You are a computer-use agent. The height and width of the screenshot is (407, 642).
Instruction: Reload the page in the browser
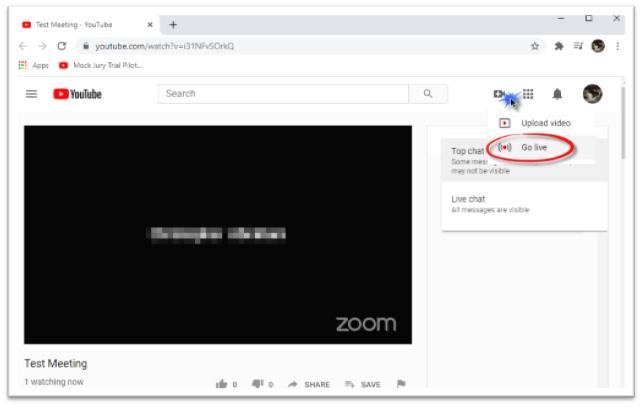pos(61,46)
